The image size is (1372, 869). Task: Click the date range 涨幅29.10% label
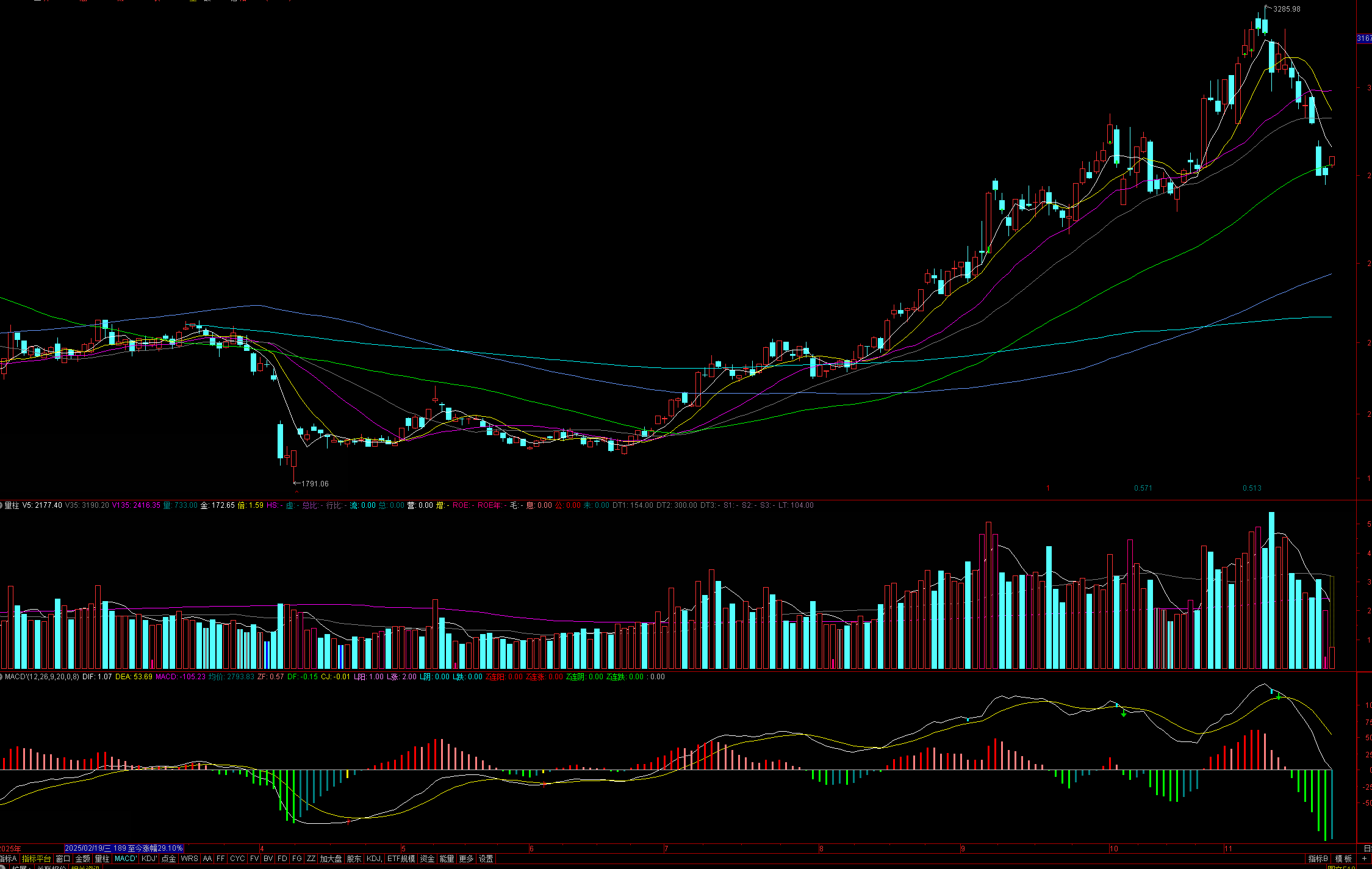click(124, 848)
